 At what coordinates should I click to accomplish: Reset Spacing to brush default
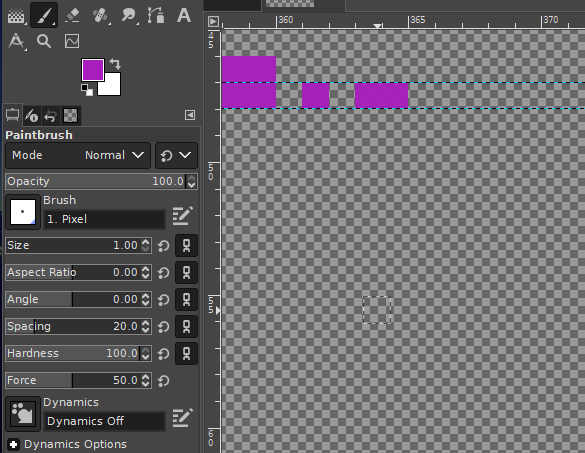click(163, 327)
